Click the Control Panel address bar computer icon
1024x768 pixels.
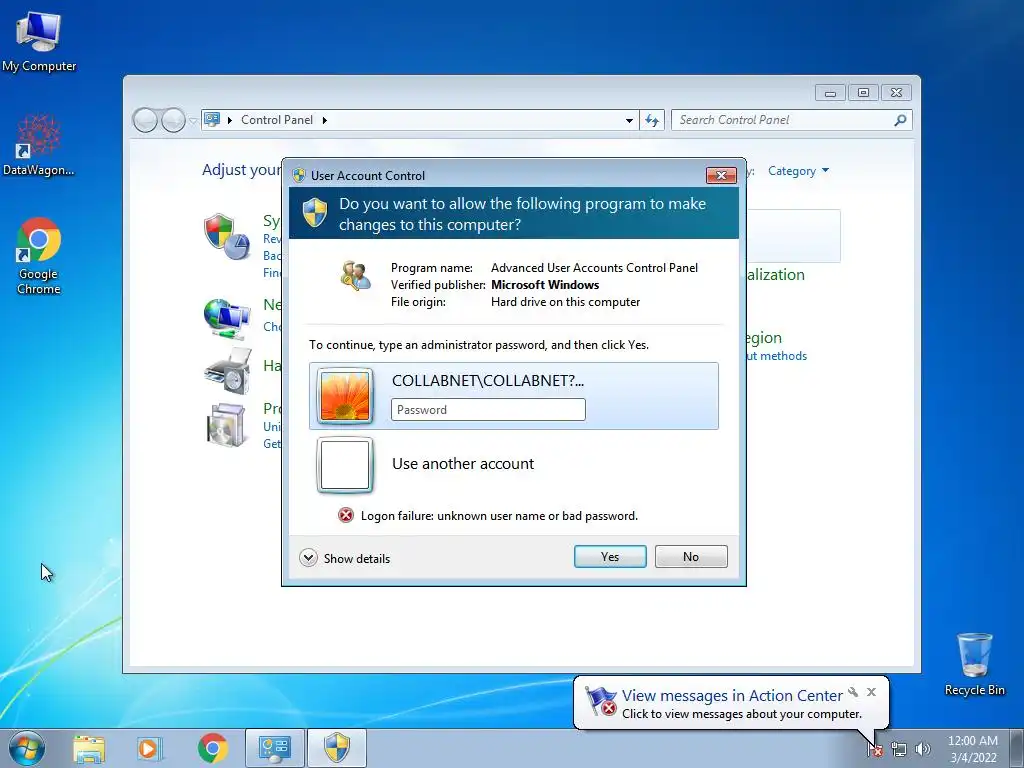[212, 120]
